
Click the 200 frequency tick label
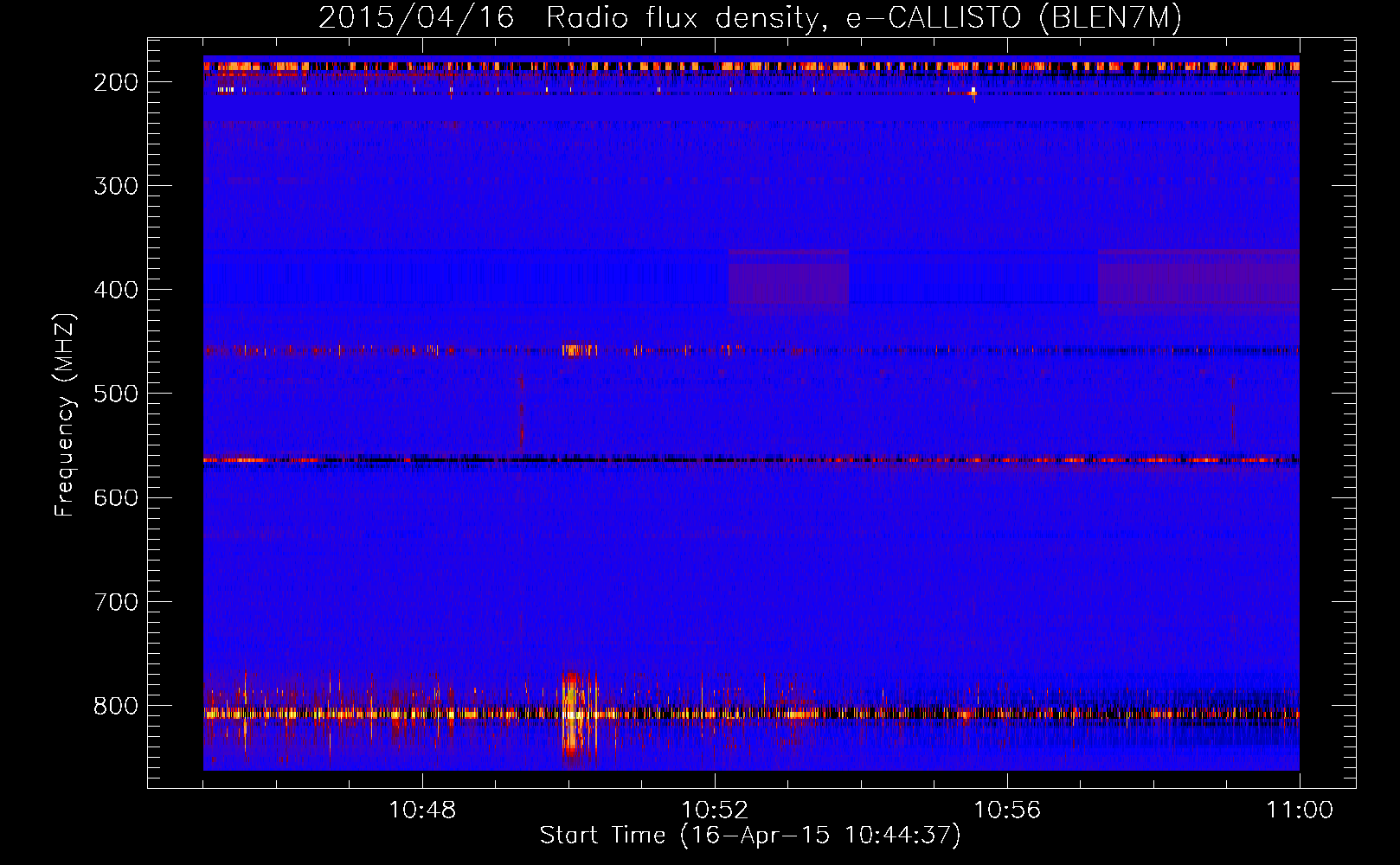coord(116,82)
